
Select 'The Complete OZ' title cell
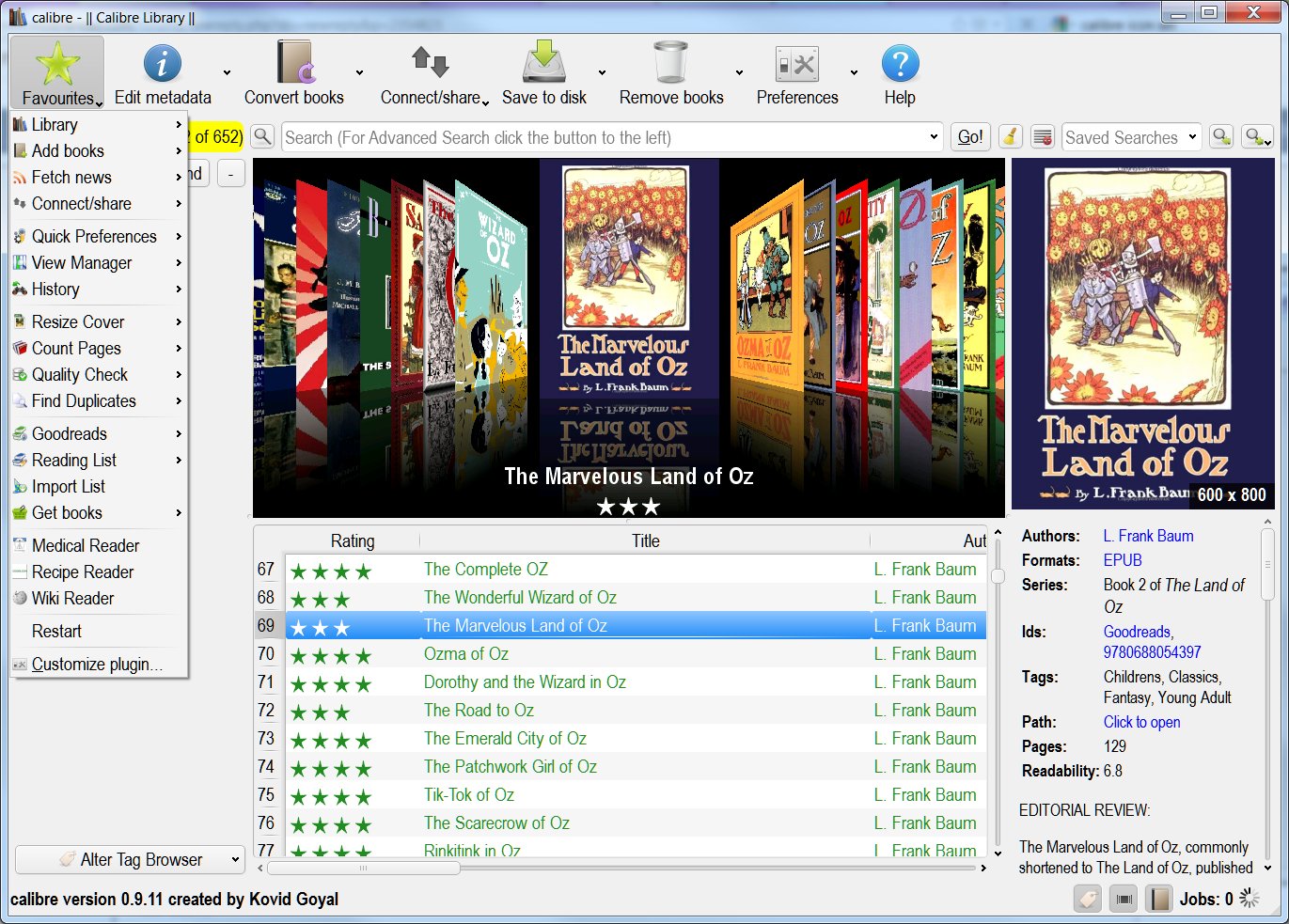coord(485,569)
